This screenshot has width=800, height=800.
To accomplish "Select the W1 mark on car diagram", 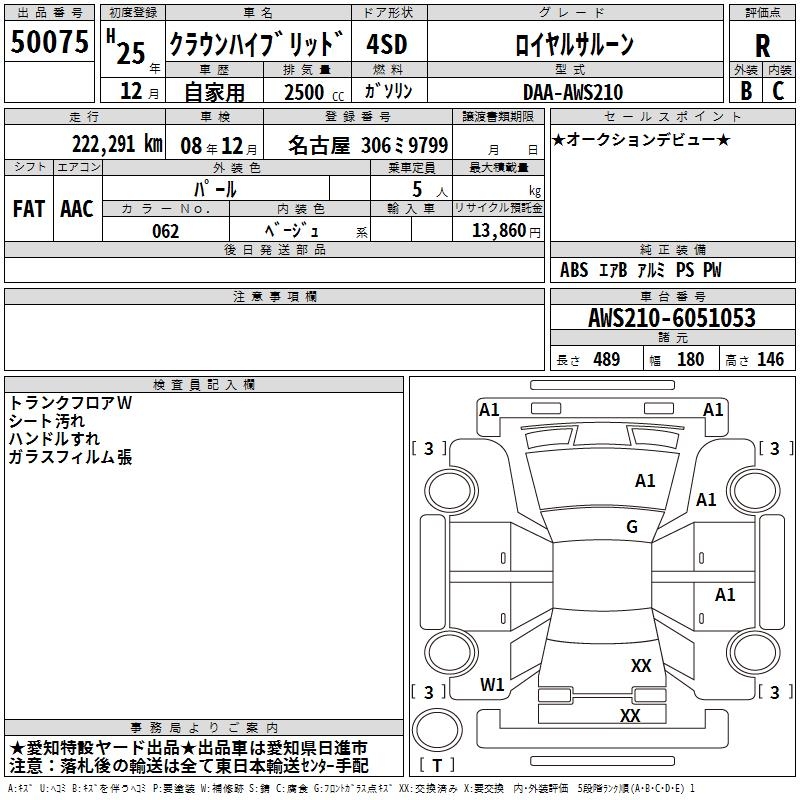I will click(492, 685).
